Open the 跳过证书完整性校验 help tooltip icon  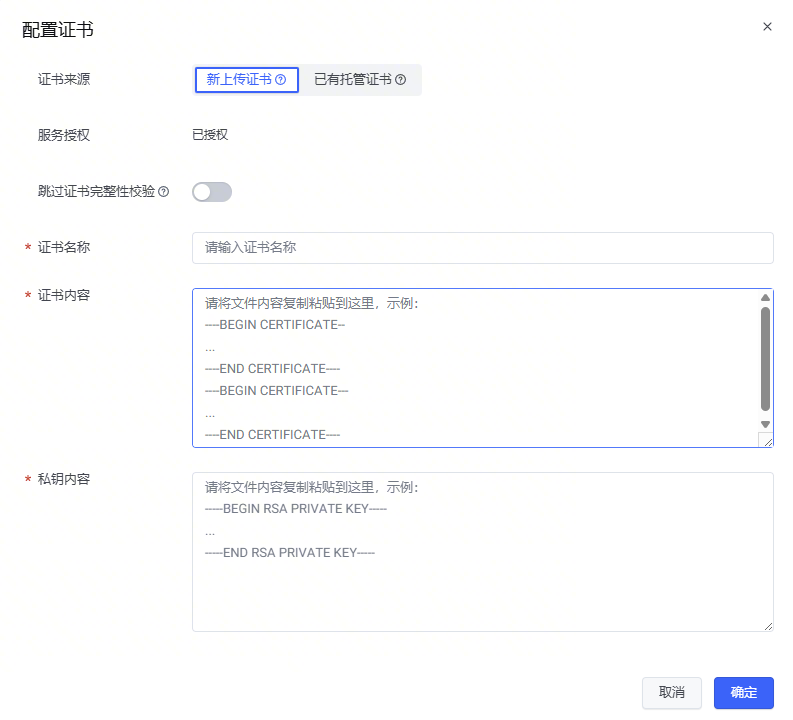(164, 192)
